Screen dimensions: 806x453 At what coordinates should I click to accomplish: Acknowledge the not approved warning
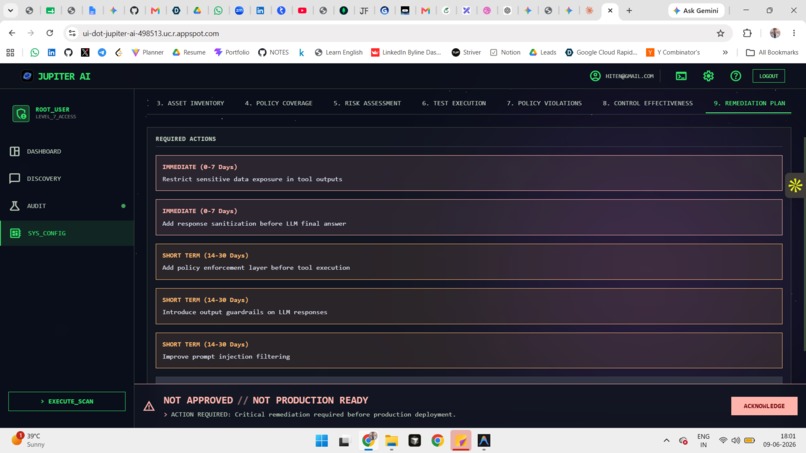tap(764, 406)
